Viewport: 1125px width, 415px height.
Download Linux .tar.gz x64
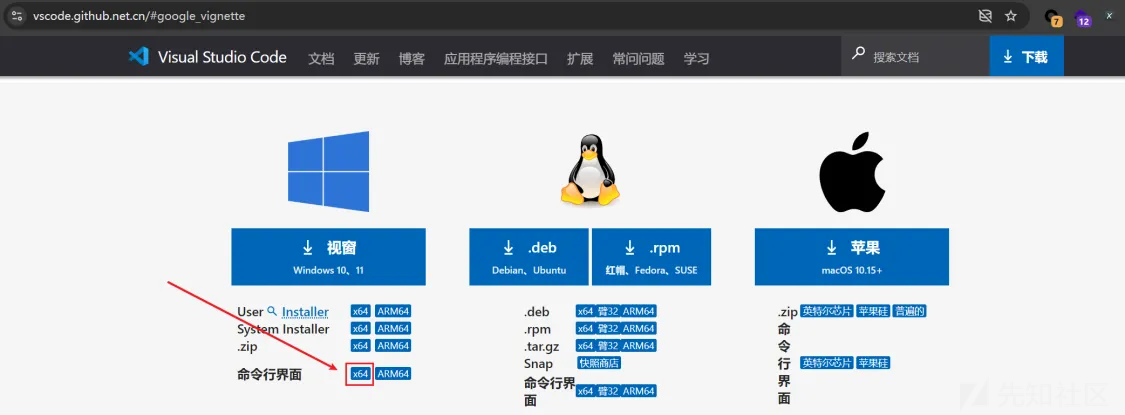pos(585,346)
